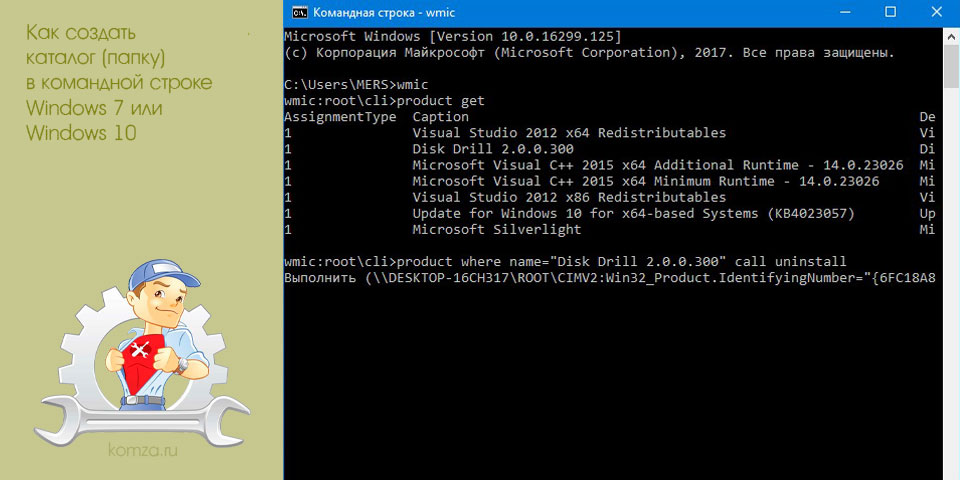Click the 'AssignmentType' column header

tap(340, 117)
